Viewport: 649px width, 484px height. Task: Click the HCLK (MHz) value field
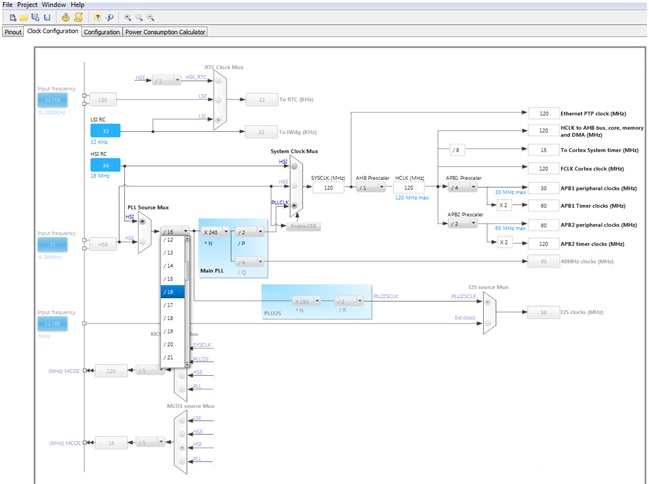408,187
